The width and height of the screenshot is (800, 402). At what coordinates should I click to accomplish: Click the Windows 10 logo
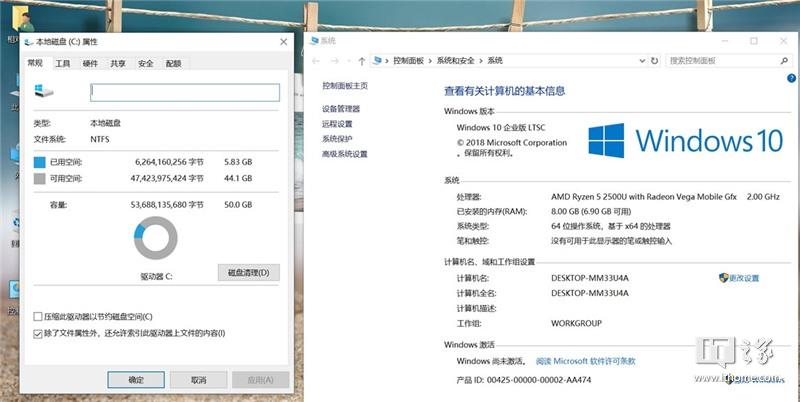tap(685, 140)
